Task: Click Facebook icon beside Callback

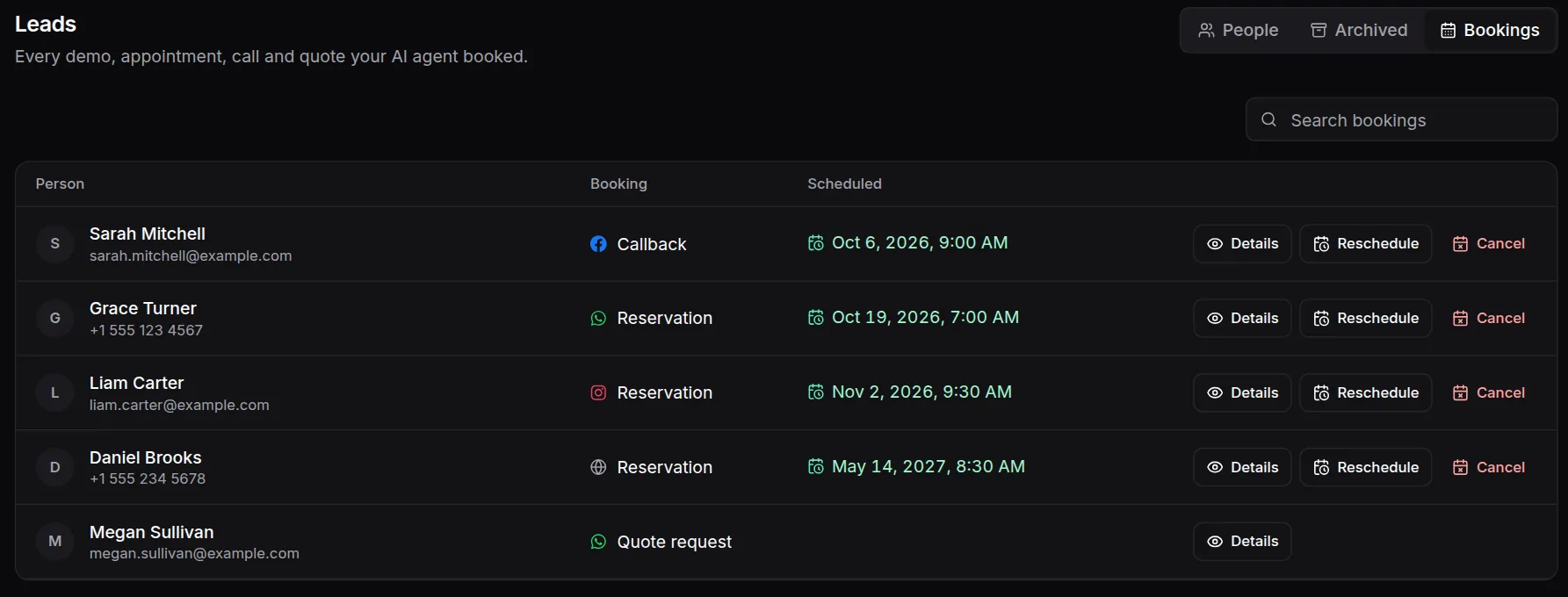Action: coord(598,244)
